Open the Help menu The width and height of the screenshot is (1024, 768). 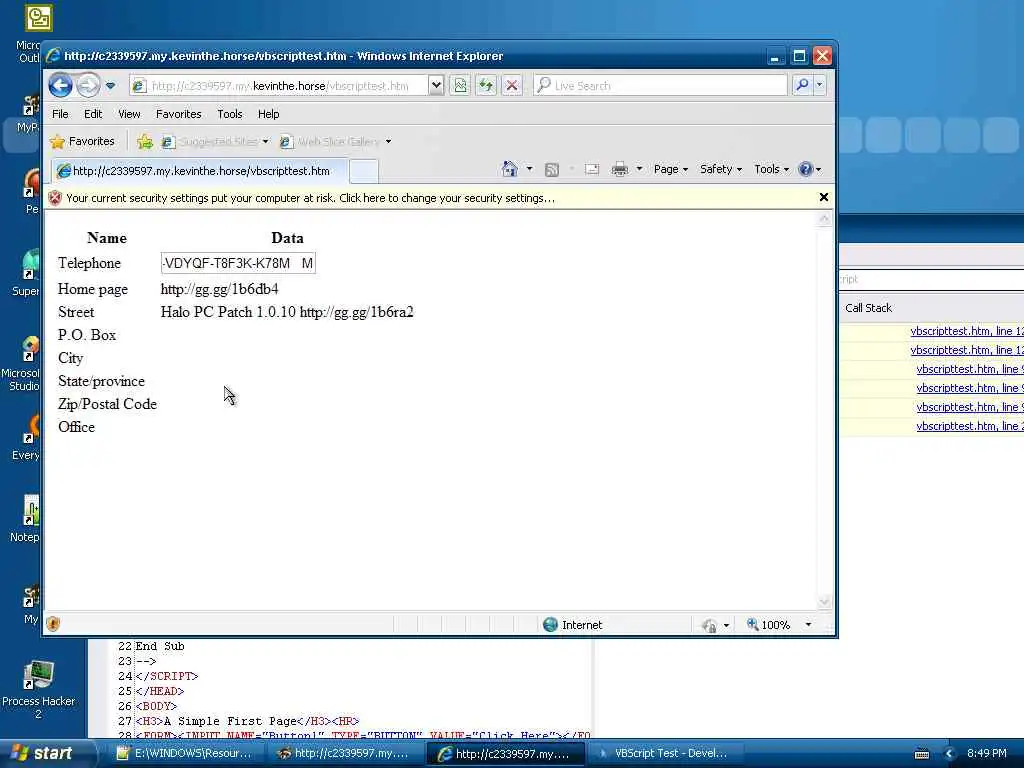pos(268,114)
